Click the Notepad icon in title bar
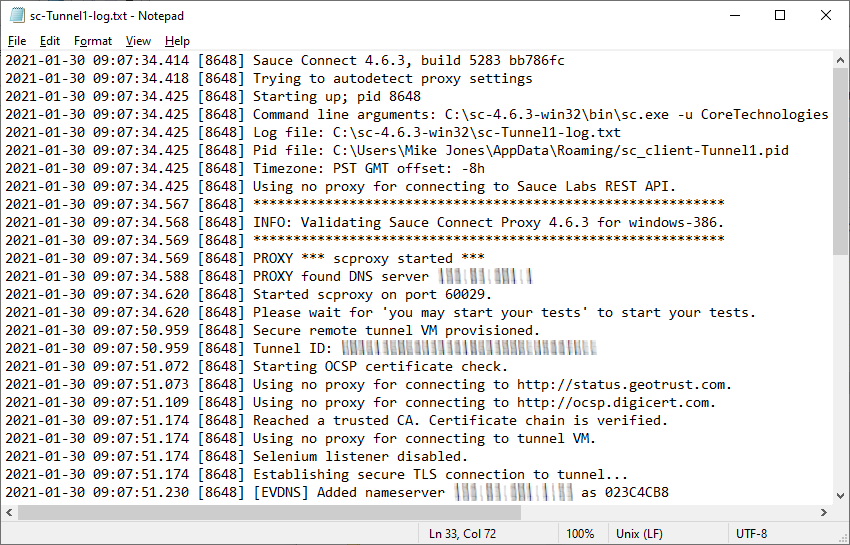The image size is (850, 545). (x=17, y=16)
